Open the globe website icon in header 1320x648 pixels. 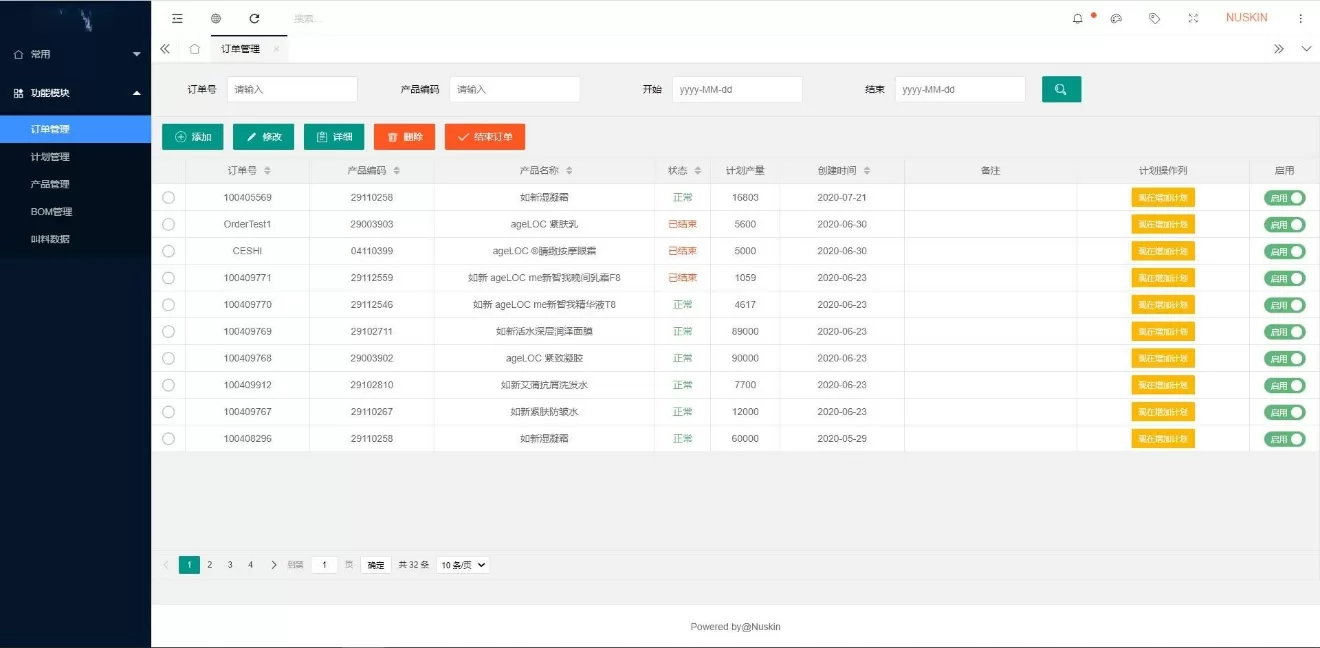(216, 18)
